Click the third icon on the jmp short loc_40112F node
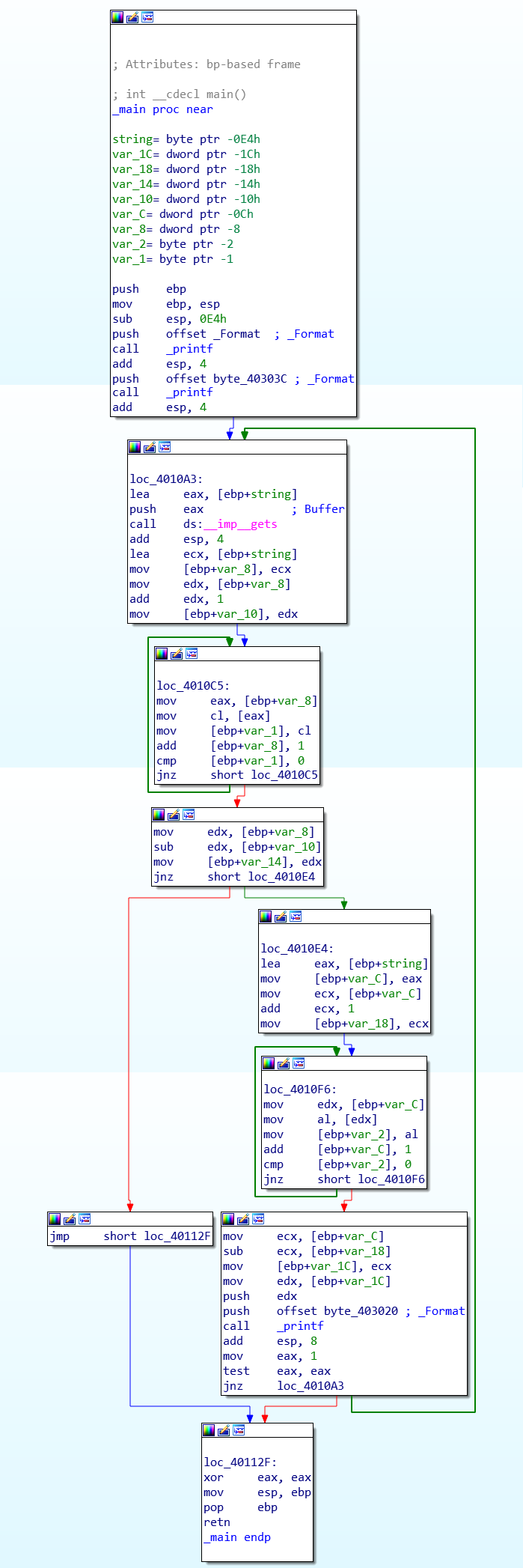 tap(85, 1219)
